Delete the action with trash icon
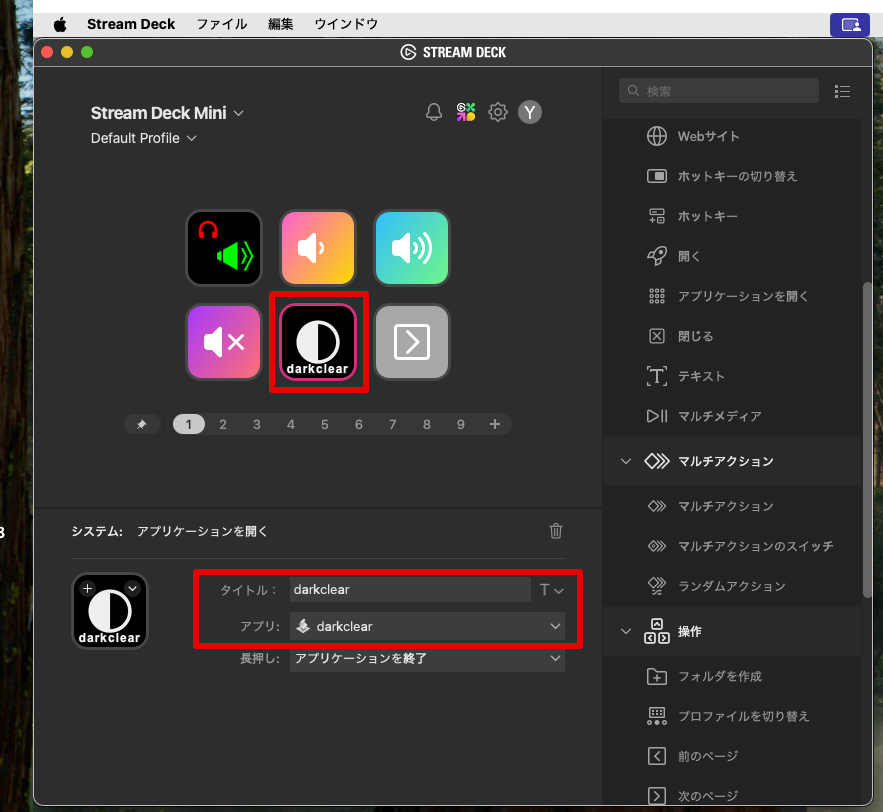883x812 pixels. 556,531
